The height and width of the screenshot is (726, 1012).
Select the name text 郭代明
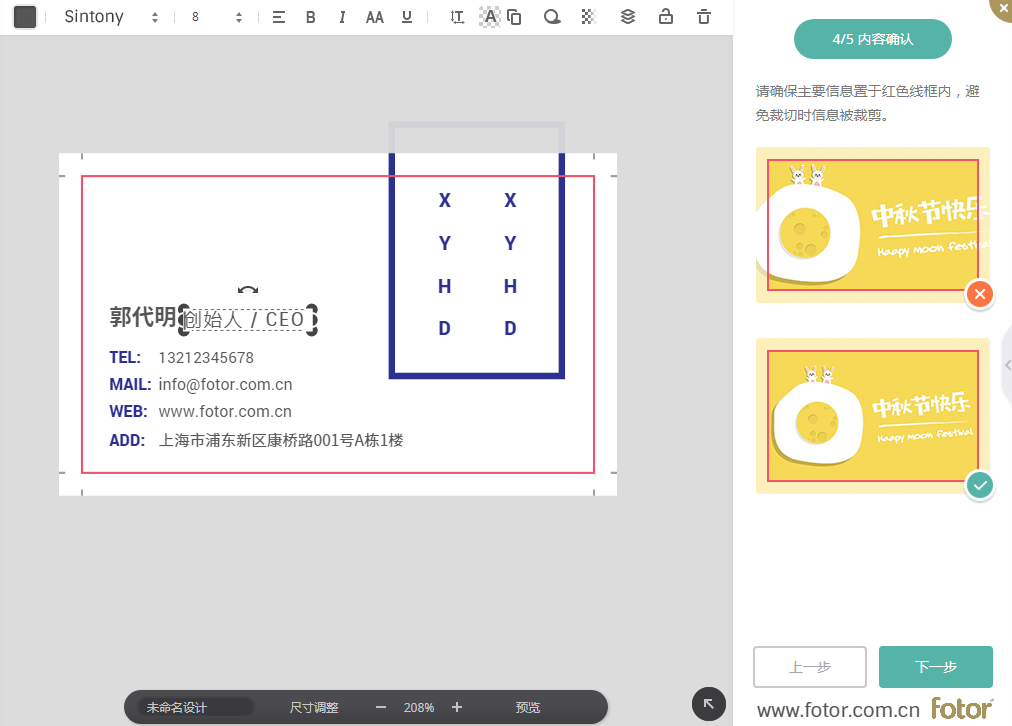pos(143,317)
